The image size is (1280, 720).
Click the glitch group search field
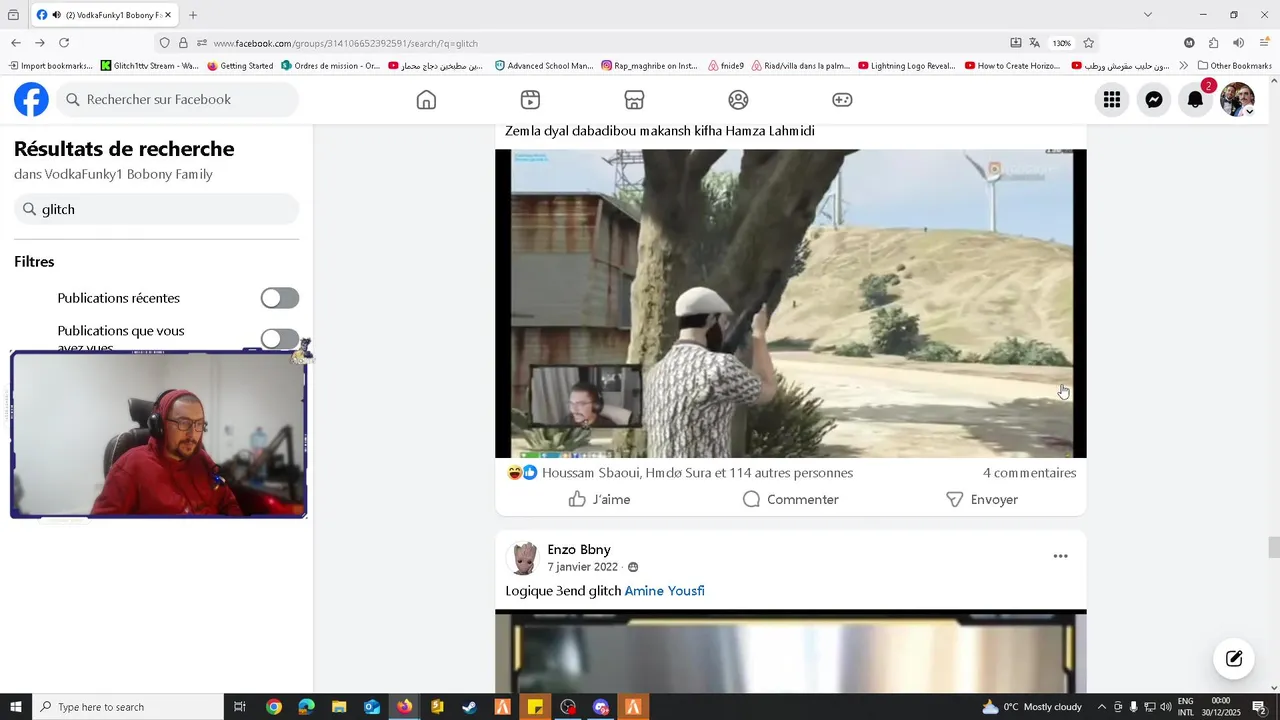[x=156, y=209]
